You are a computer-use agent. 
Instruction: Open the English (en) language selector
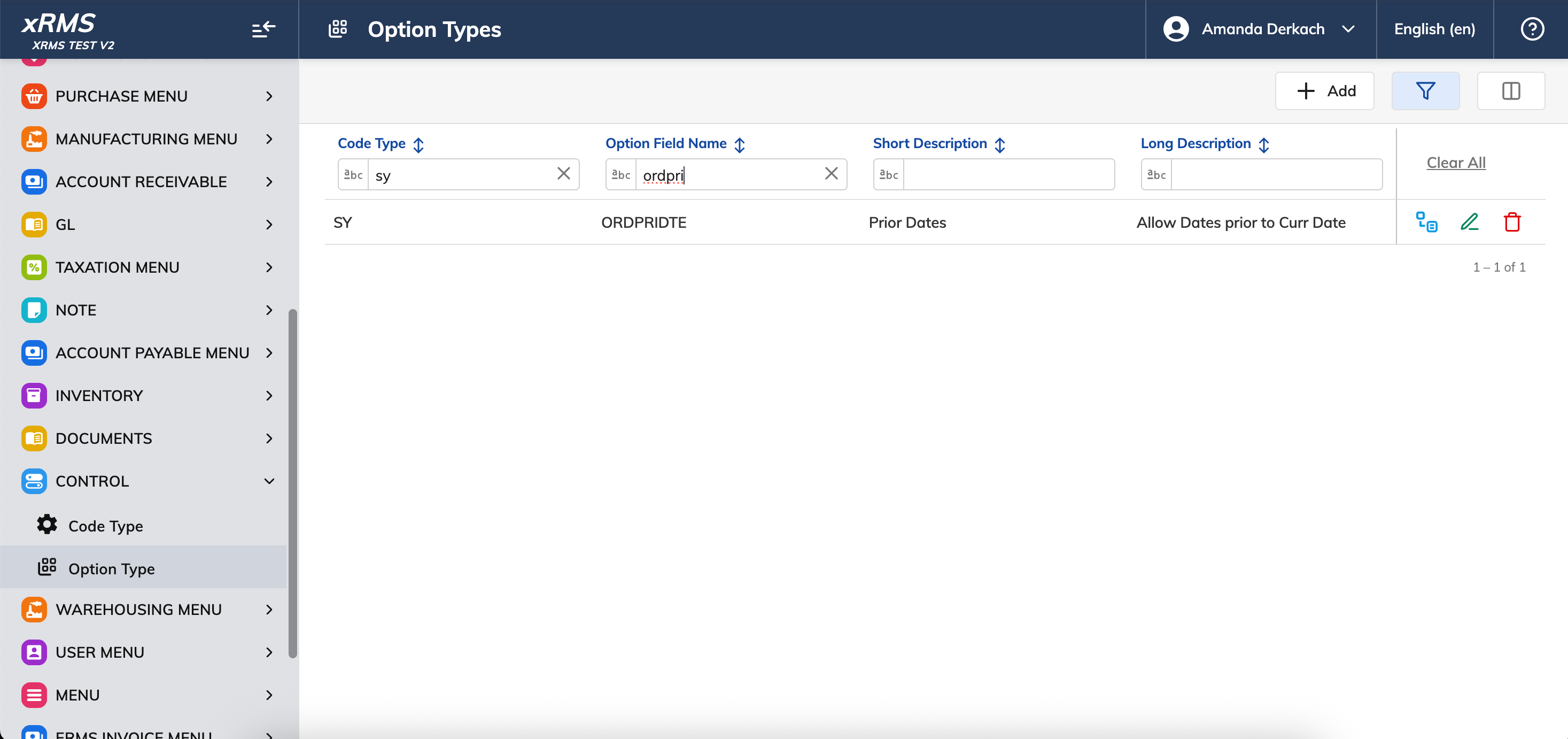tap(1434, 29)
